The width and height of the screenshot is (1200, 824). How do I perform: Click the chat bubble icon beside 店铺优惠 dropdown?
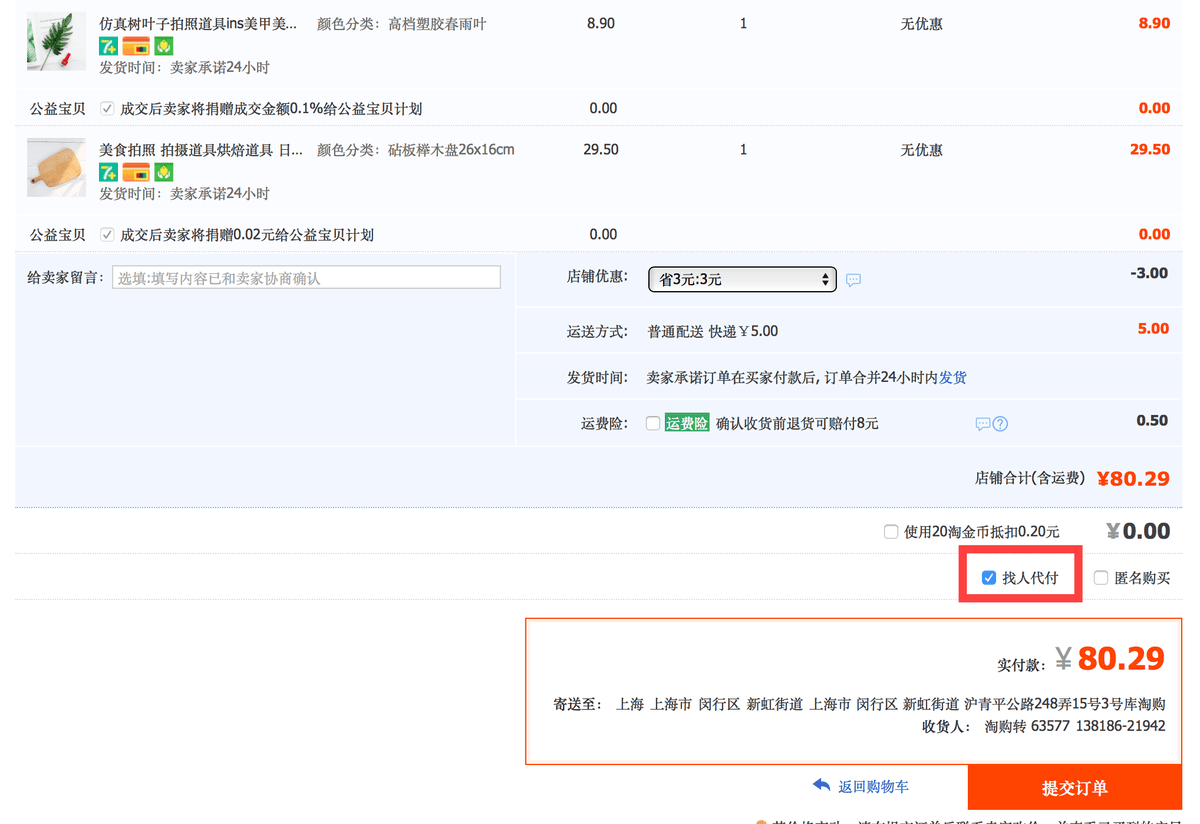pos(853,280)
